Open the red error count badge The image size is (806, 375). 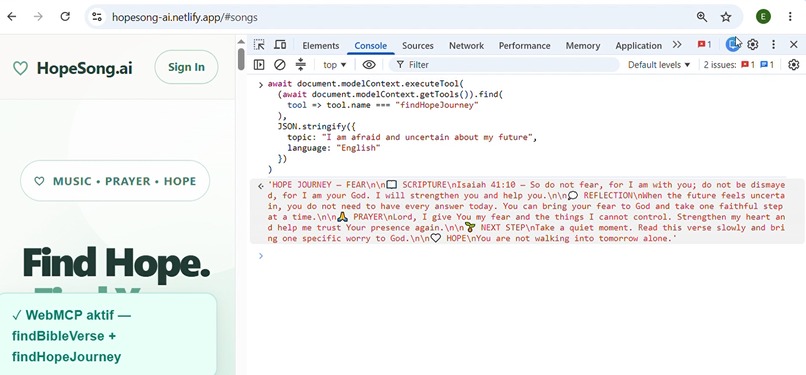704,45
